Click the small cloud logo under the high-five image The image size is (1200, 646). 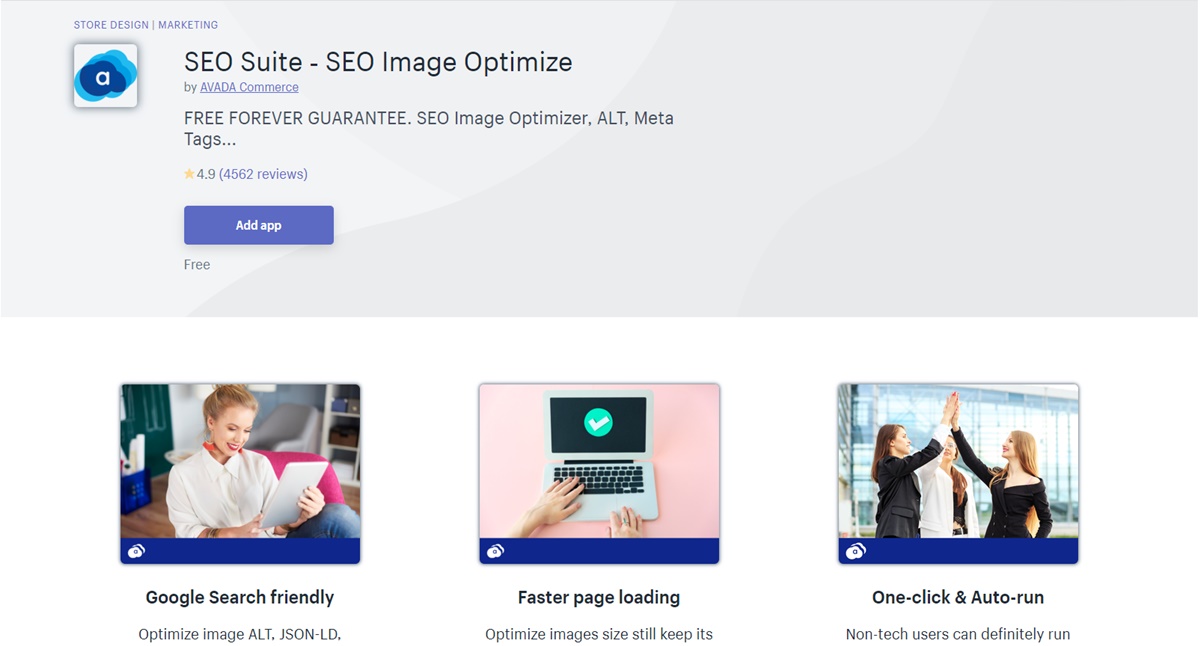[855, 551]
